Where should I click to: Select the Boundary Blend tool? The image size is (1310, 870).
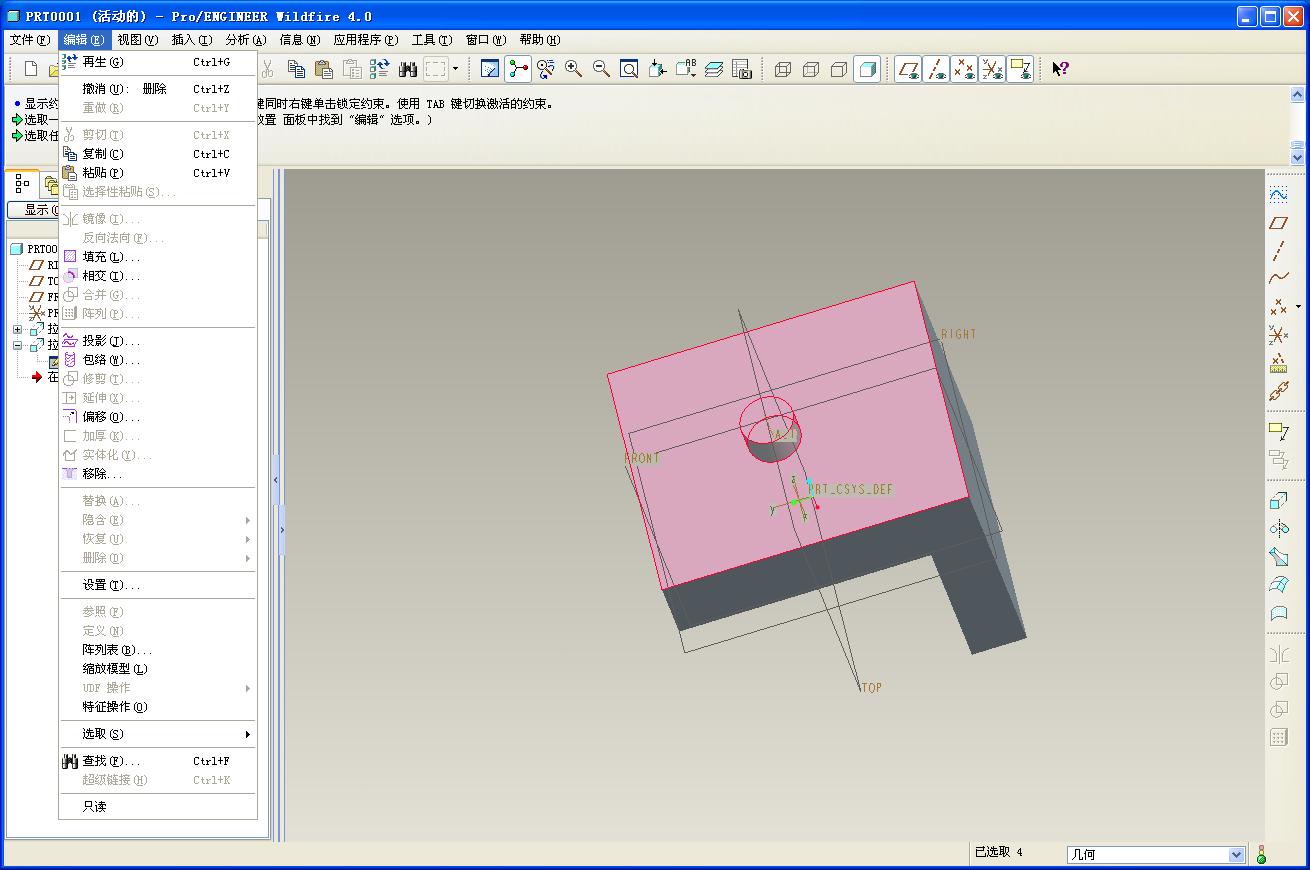[x=1279, y=584]
